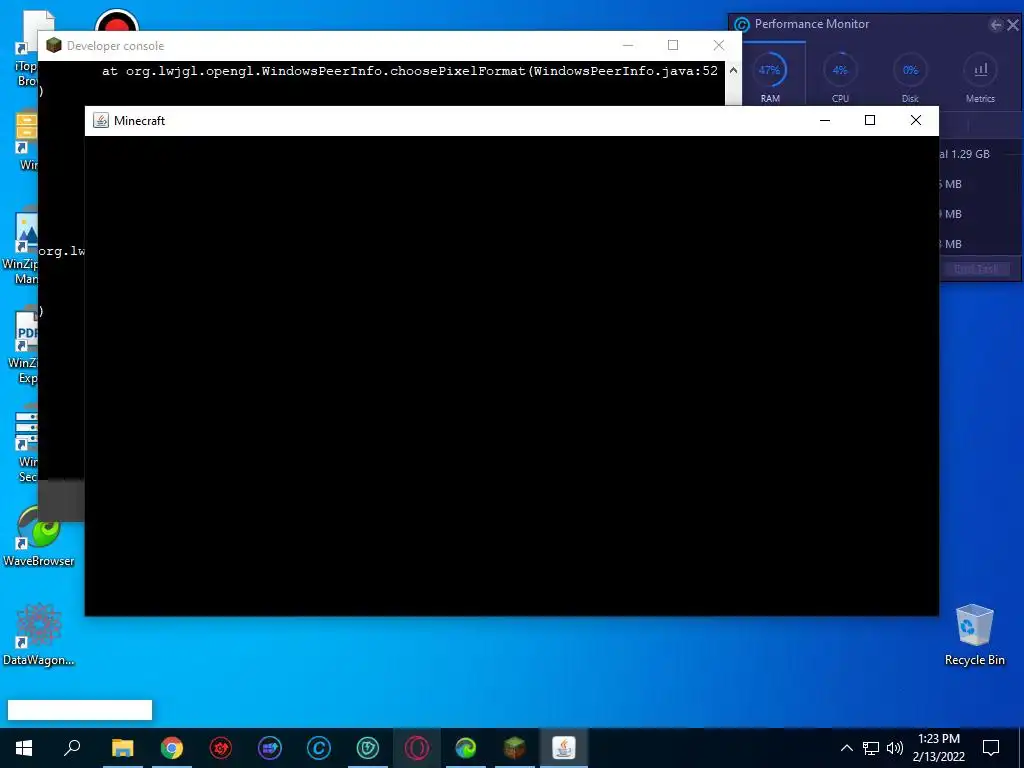Viewport: 1024px width, 768px height.
Task: Minimize the Minecraft window
Action: (825, 120)
